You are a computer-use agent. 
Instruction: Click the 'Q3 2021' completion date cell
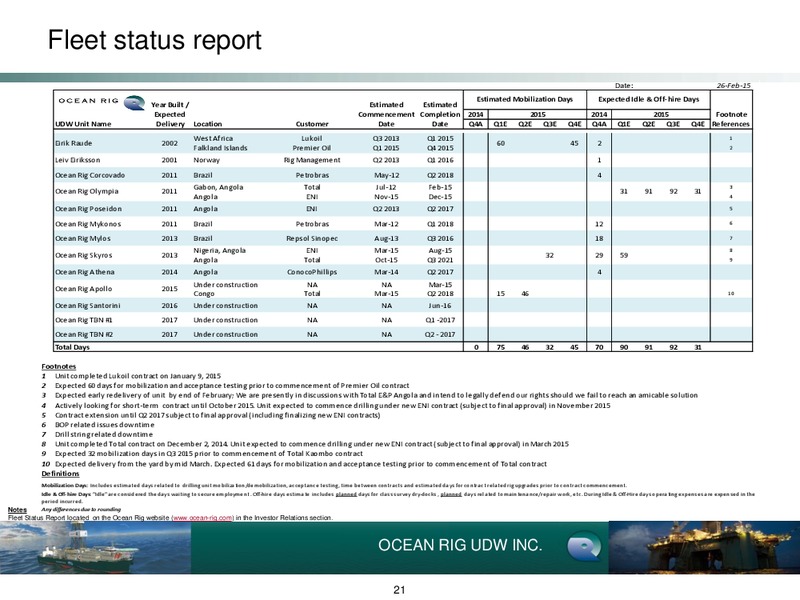pos(440,260)
